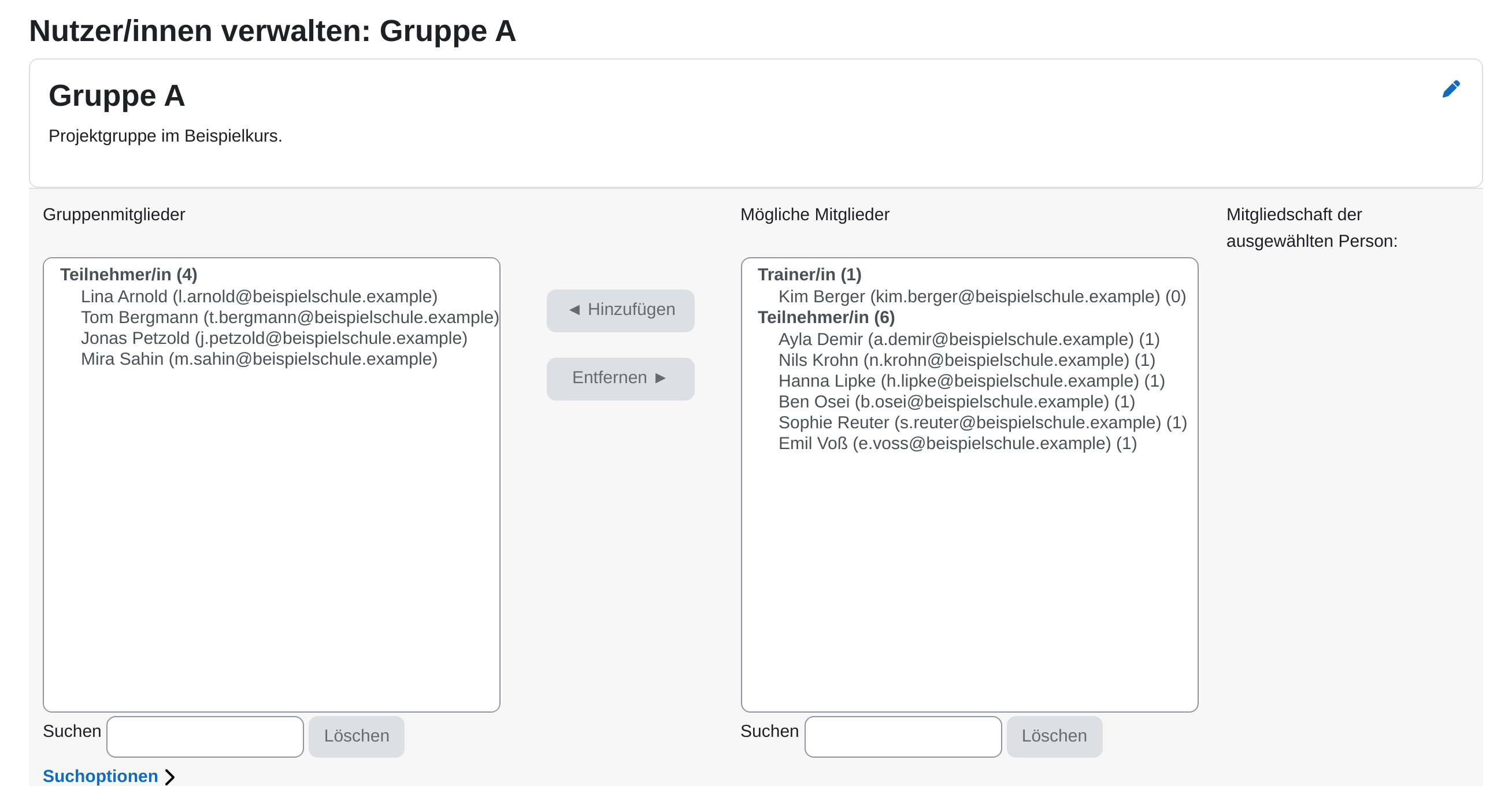Select Nils Krohn in potential members
Image resolution: width=1512 pixels, height=786 pixels.
[966, 360]
